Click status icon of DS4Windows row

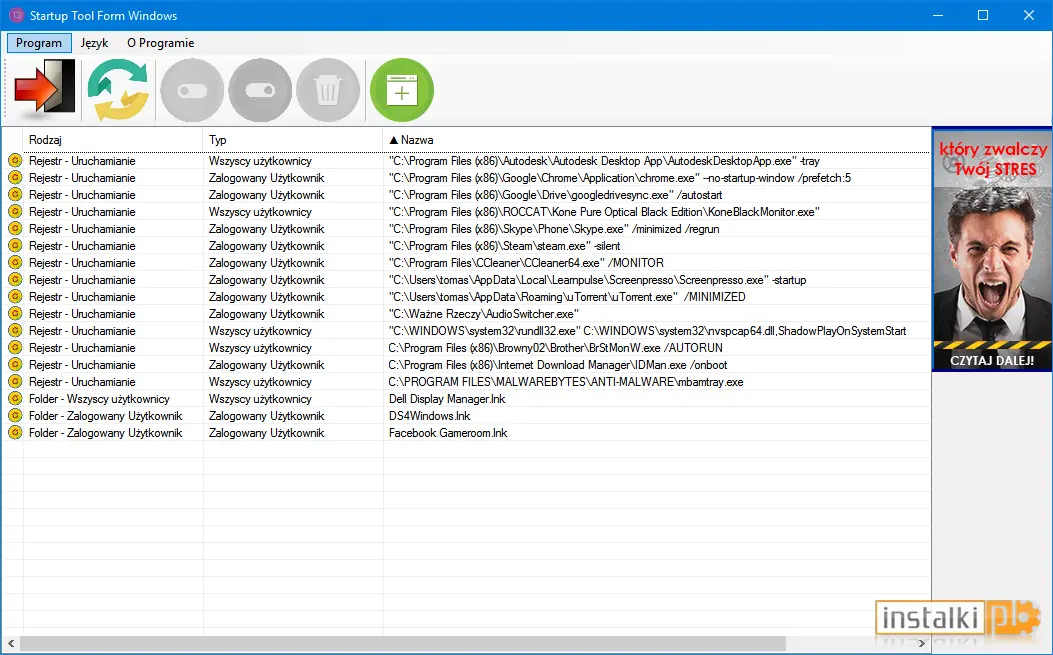15,416
